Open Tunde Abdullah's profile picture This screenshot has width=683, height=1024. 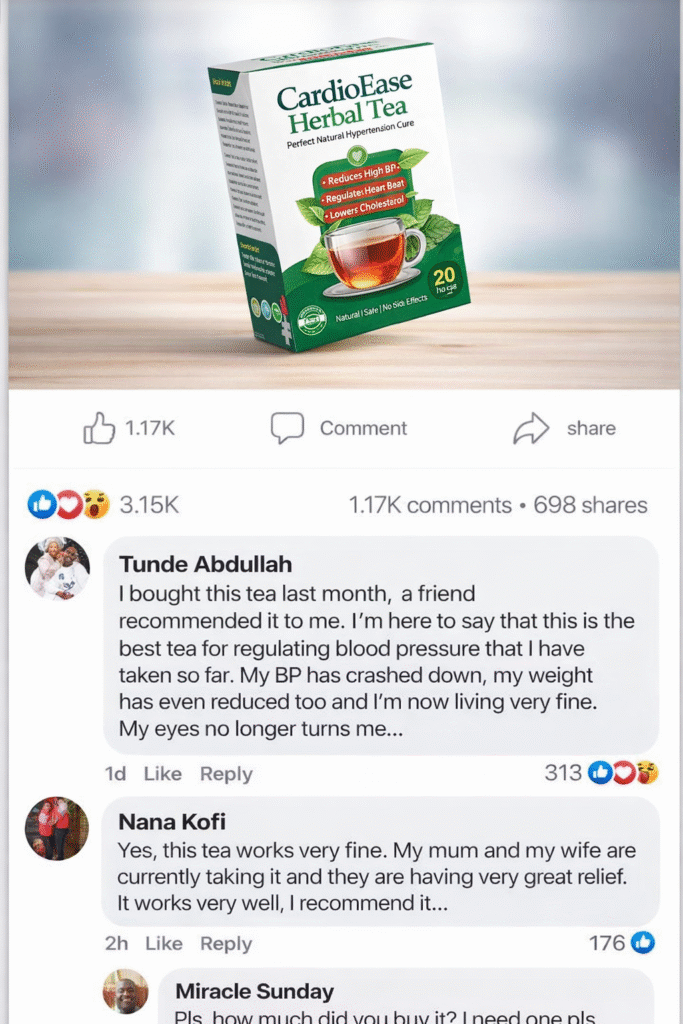click(x=57, y=569)
